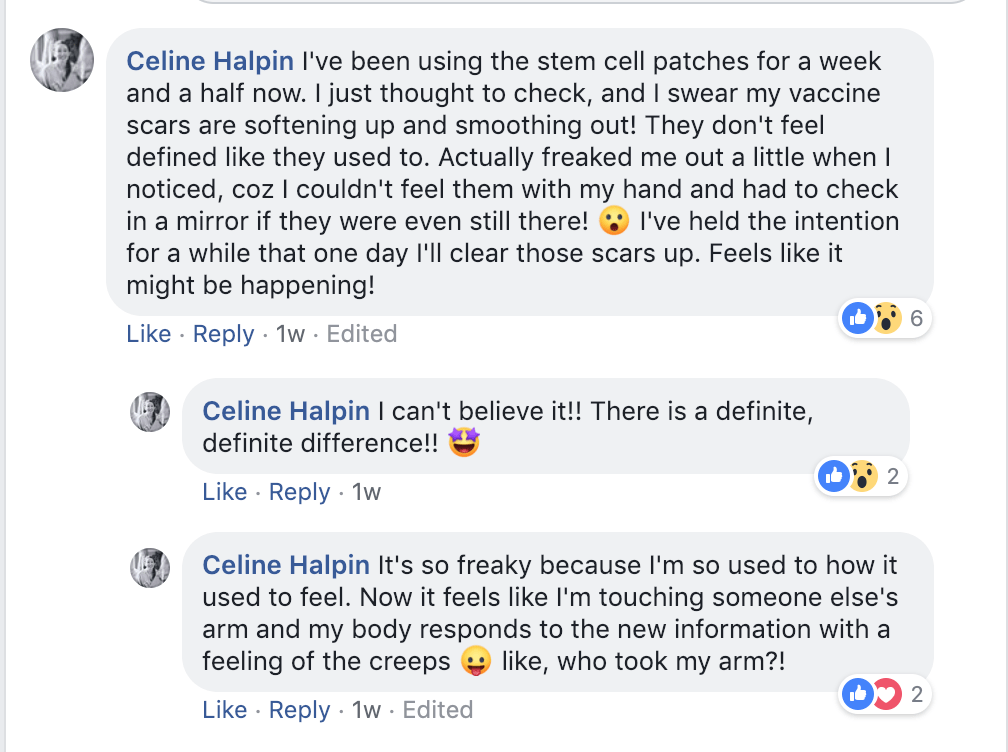Reply to the 'definite difference' comment
1008x752 pixels.
(x=299, y=492)
